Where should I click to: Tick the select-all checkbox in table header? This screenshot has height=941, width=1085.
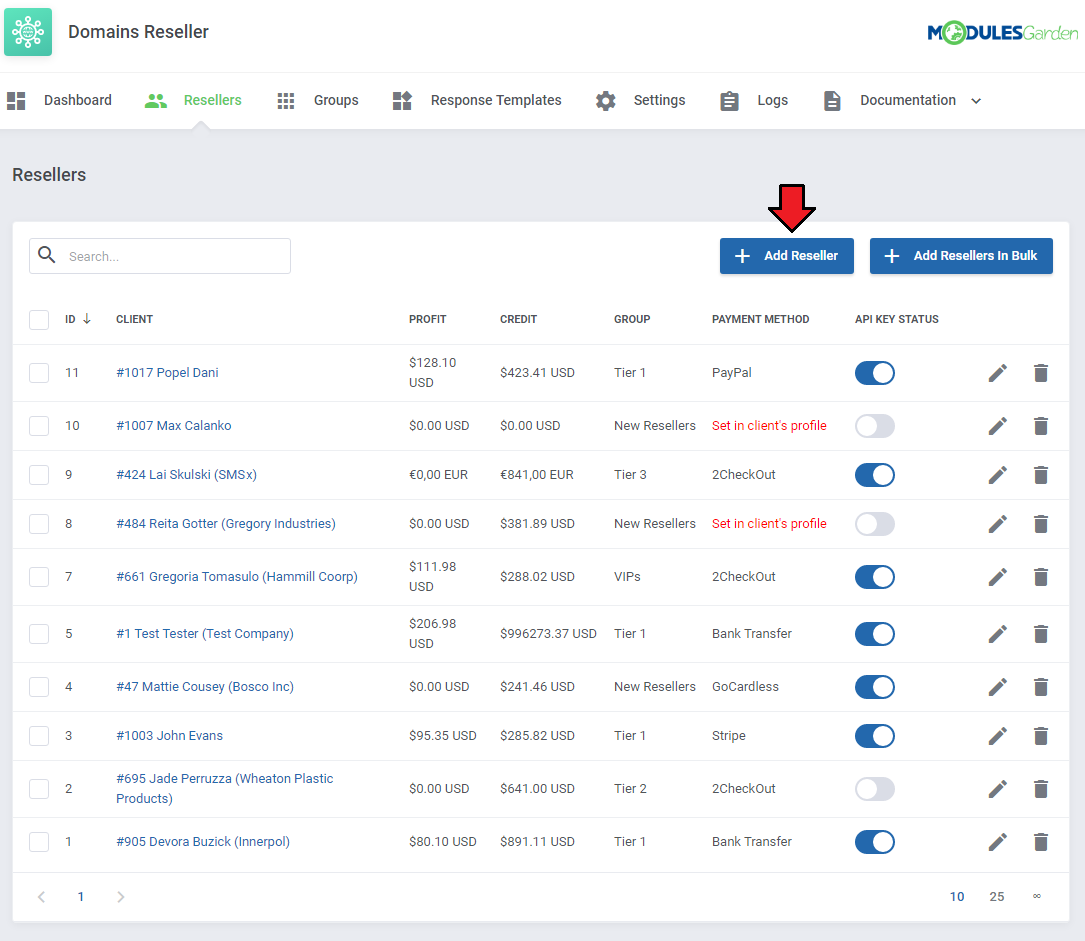39,320
